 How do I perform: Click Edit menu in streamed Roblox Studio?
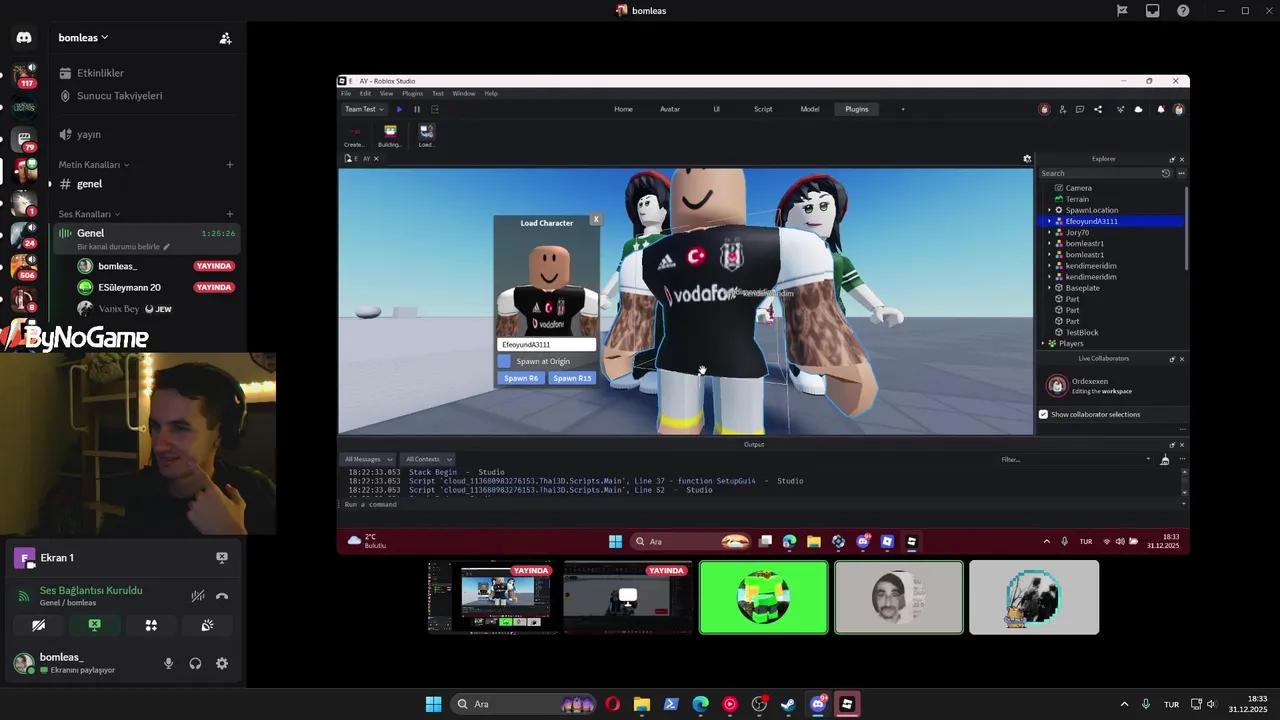click(x=365, y=93)
